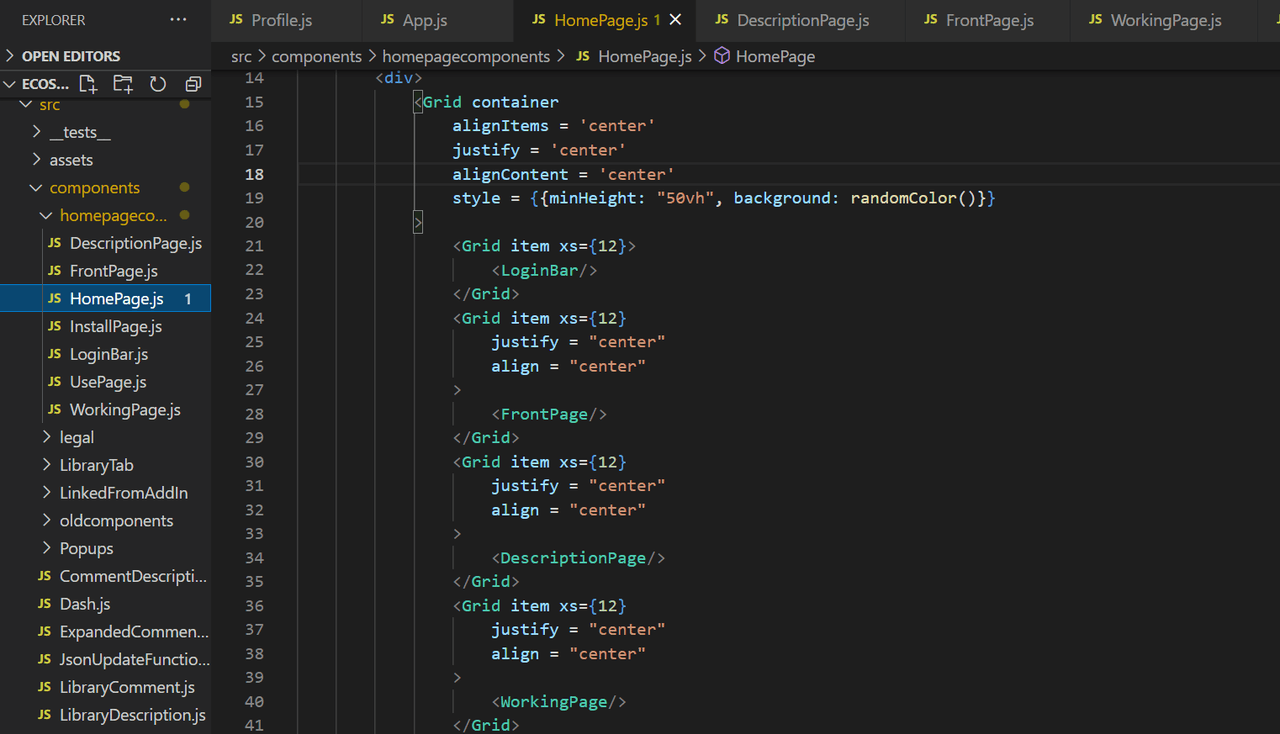Click alignContent attribute in line 18
Image resolution: width=1280 pixels, height=734 pixels.
[x=510, y=174]
